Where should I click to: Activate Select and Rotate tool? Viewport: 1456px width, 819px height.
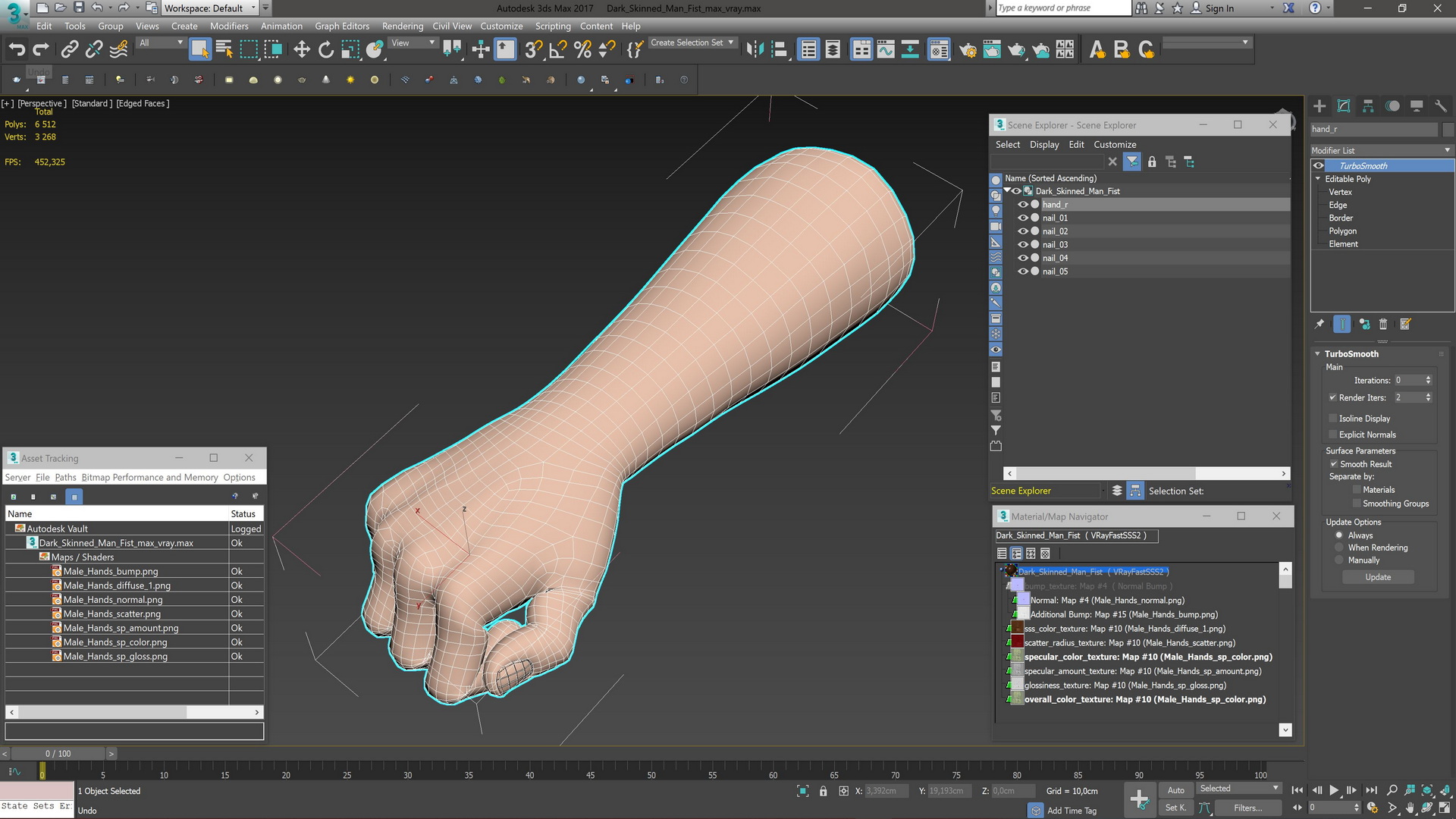[x=325, y=49]
